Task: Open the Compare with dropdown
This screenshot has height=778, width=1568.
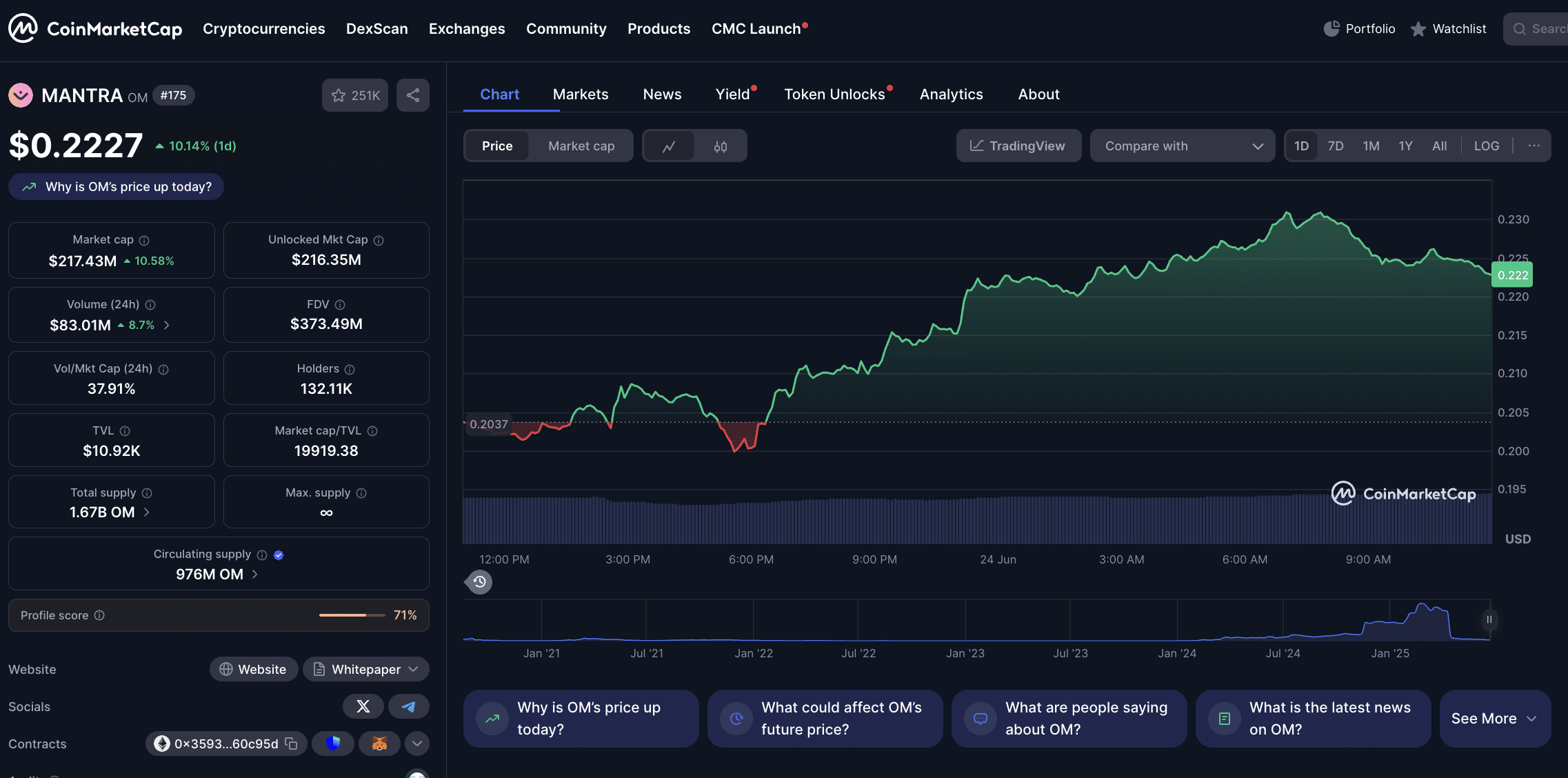Action: tap(1183, 146)
